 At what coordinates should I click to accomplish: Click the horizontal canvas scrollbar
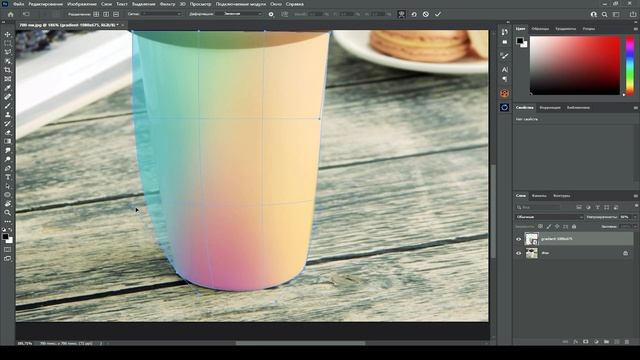(300, 343)
